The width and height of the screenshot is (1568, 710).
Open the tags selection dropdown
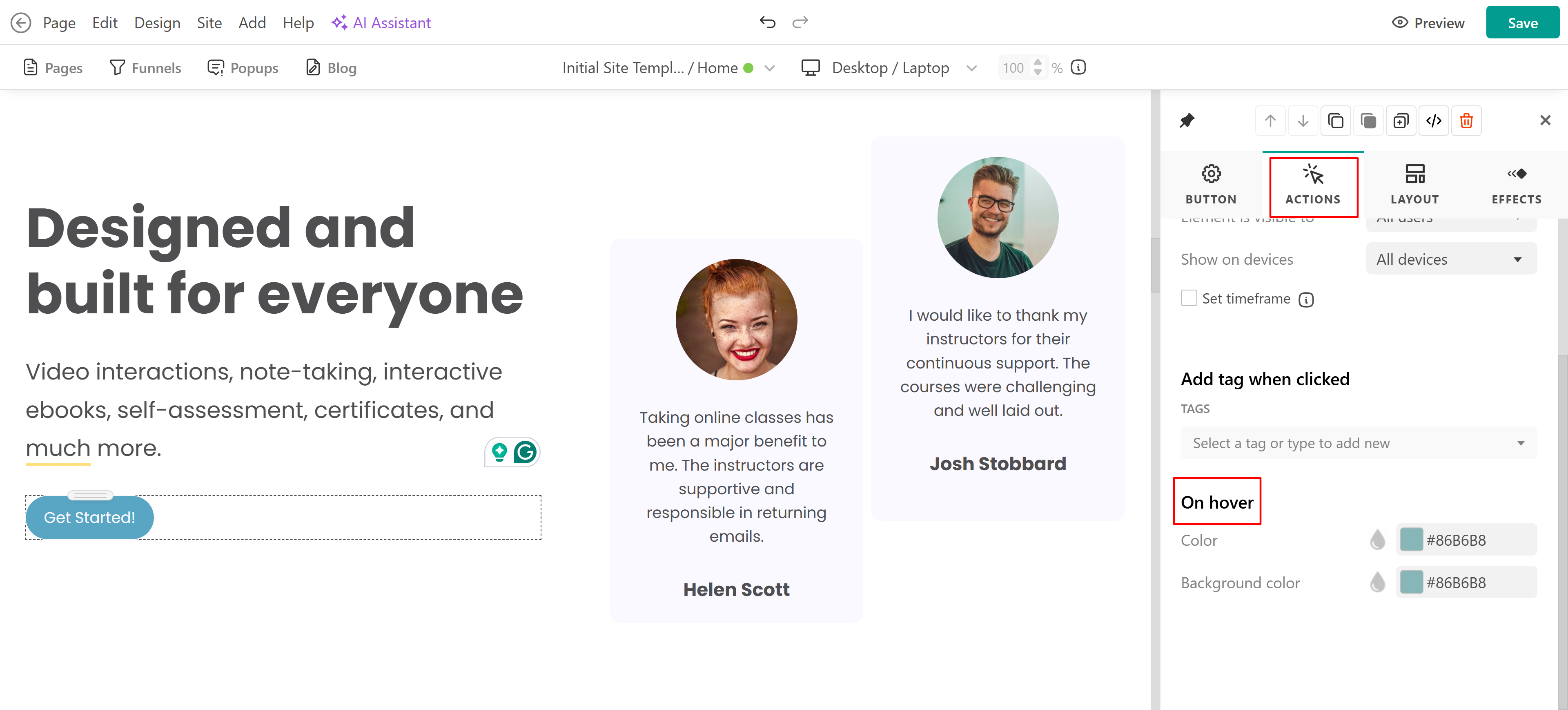pos(1358,443)
